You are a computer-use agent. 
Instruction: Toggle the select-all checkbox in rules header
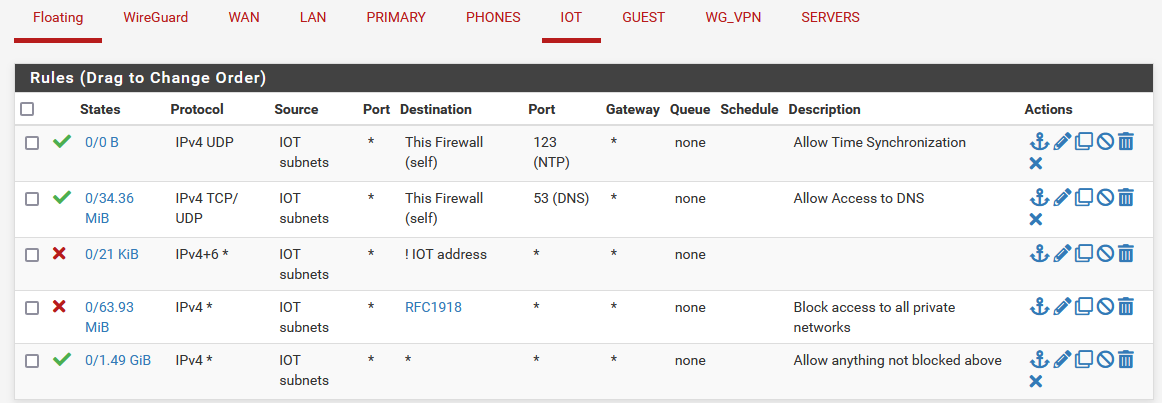click(x=27, y=110)
